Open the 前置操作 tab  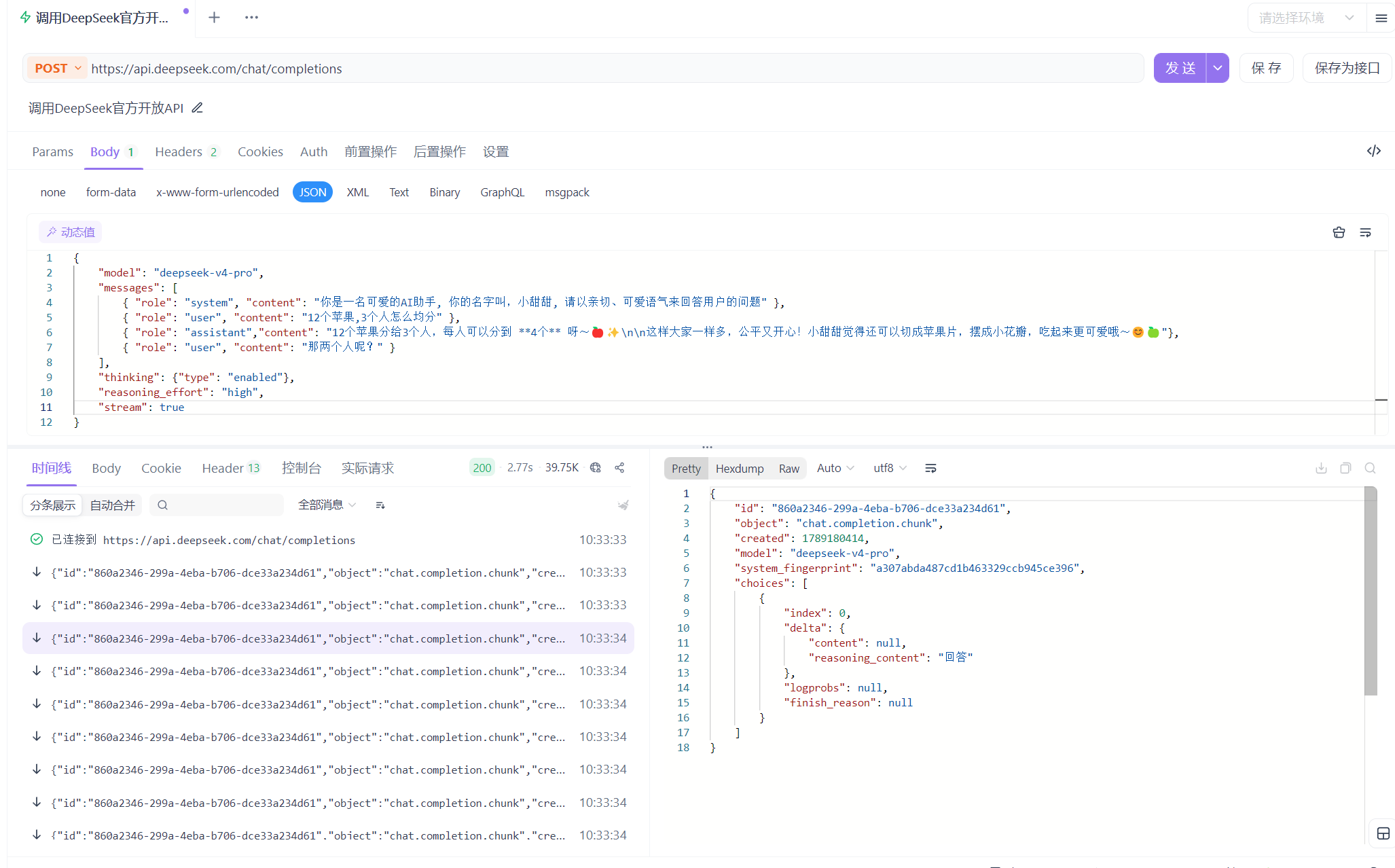click(x=370, y=151)
